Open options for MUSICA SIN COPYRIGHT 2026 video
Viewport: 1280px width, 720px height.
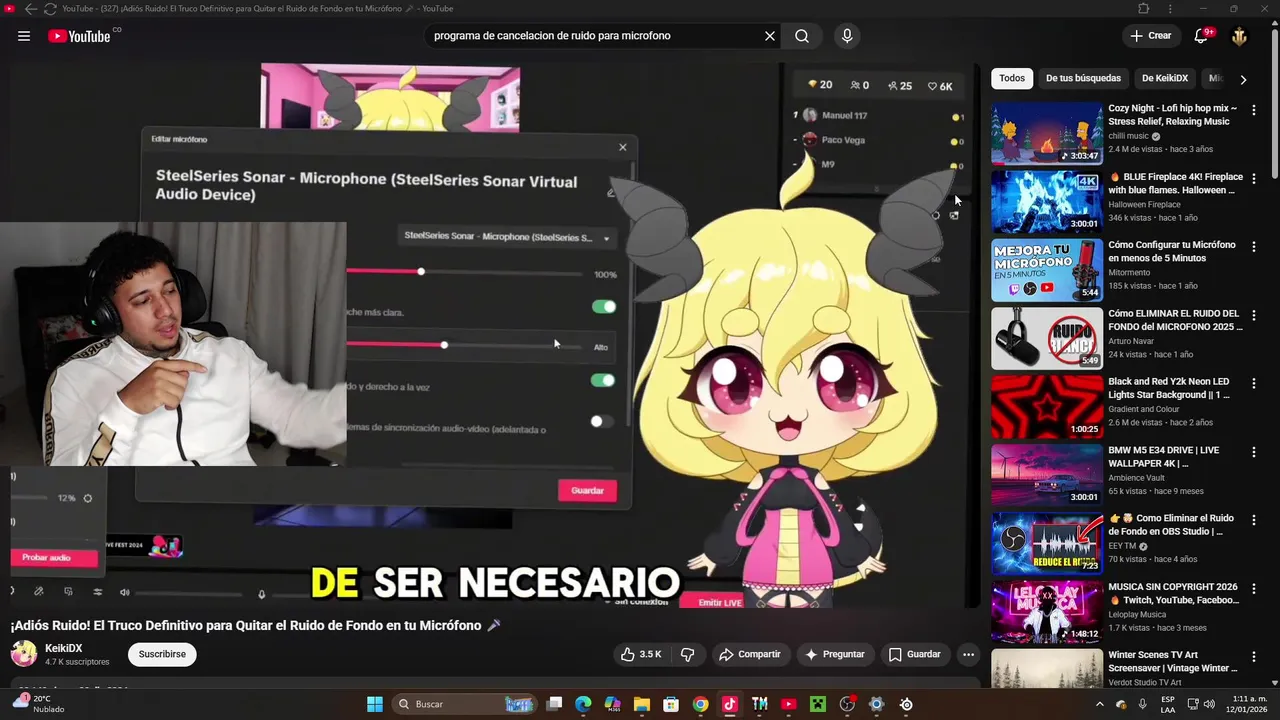tap(1254, 588)
